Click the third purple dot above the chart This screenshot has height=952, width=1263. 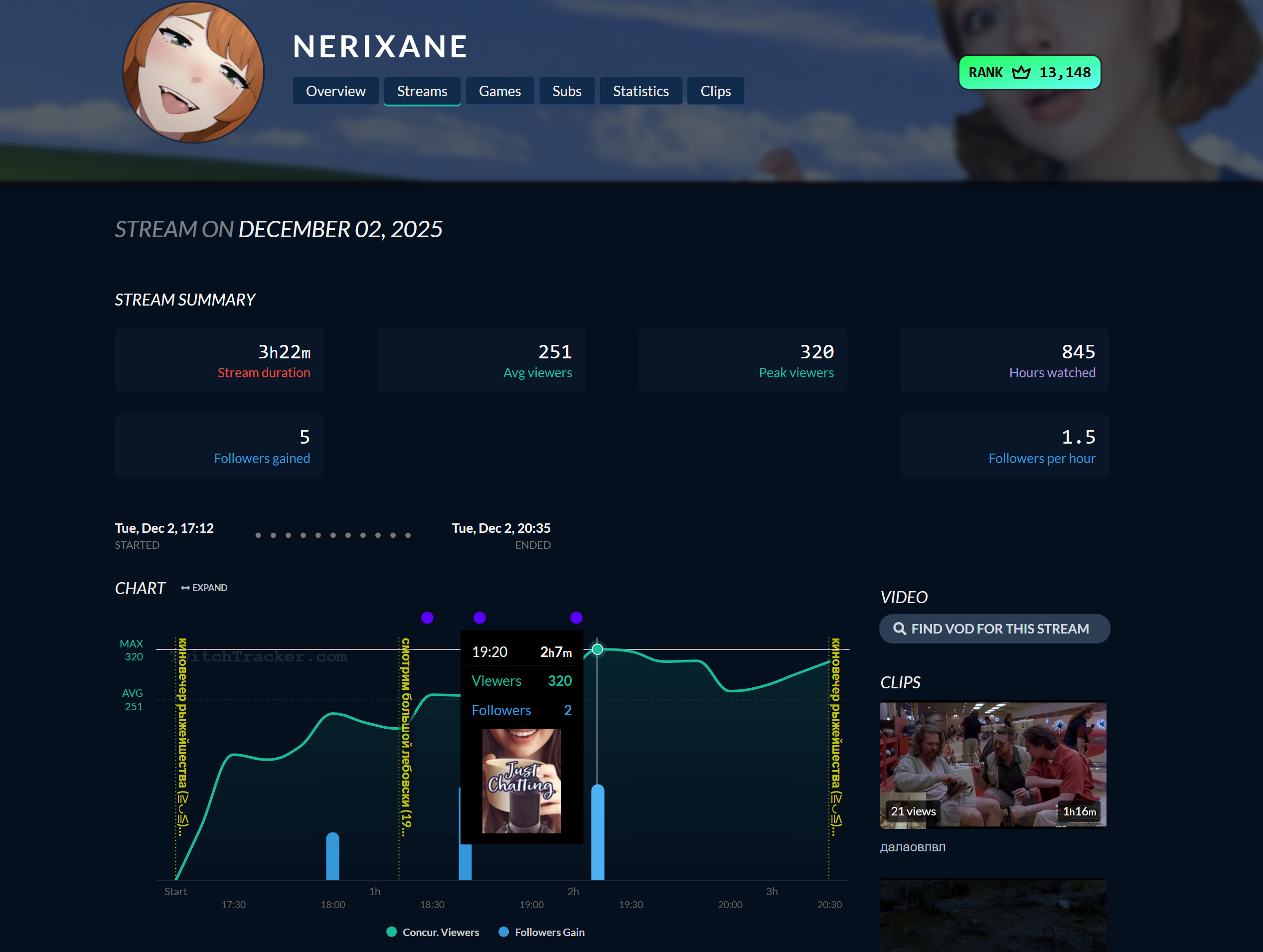coord(576,618)
